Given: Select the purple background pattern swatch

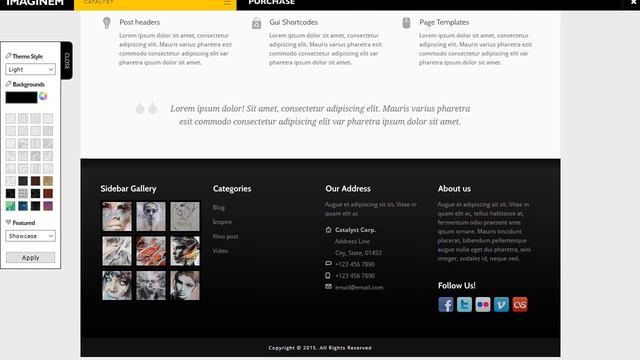Looking at the screenshot, I should (x=48, y=206).
